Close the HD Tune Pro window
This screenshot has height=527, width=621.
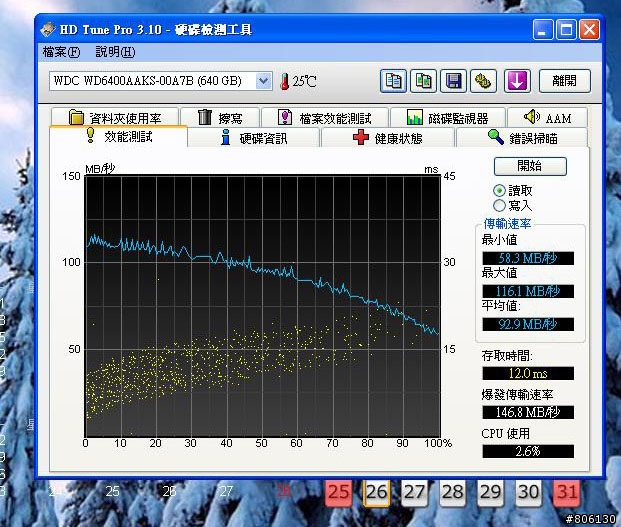coord(590,30)
